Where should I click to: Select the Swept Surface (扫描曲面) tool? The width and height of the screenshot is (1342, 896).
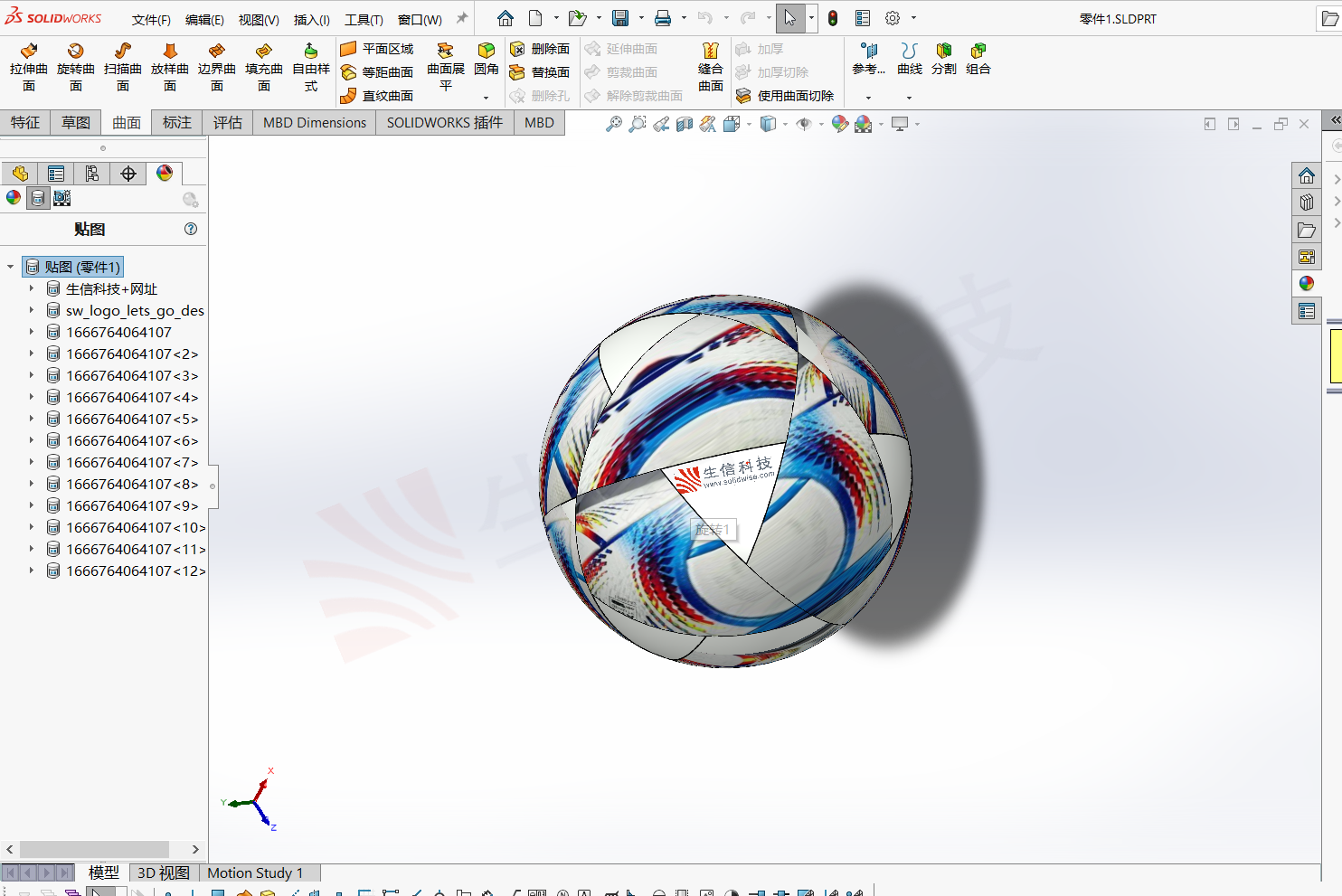coord(123,68)
